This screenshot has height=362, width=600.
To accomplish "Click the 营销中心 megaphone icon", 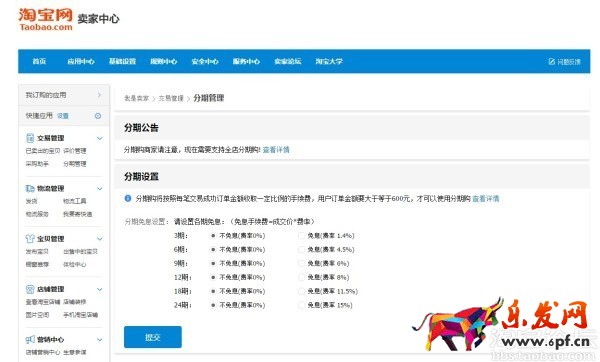I will click(x=30, y=339).
